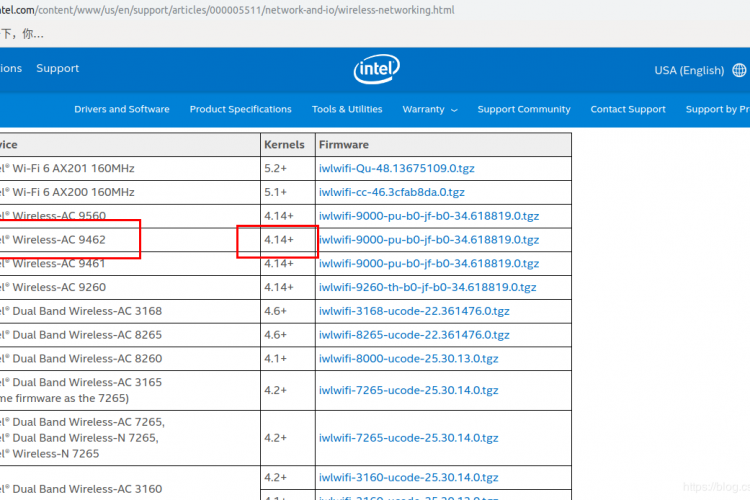Open Tools & Utilities page
Viewport: 750px width, 500px height.
pyautogui.click(x=347, y=109)
